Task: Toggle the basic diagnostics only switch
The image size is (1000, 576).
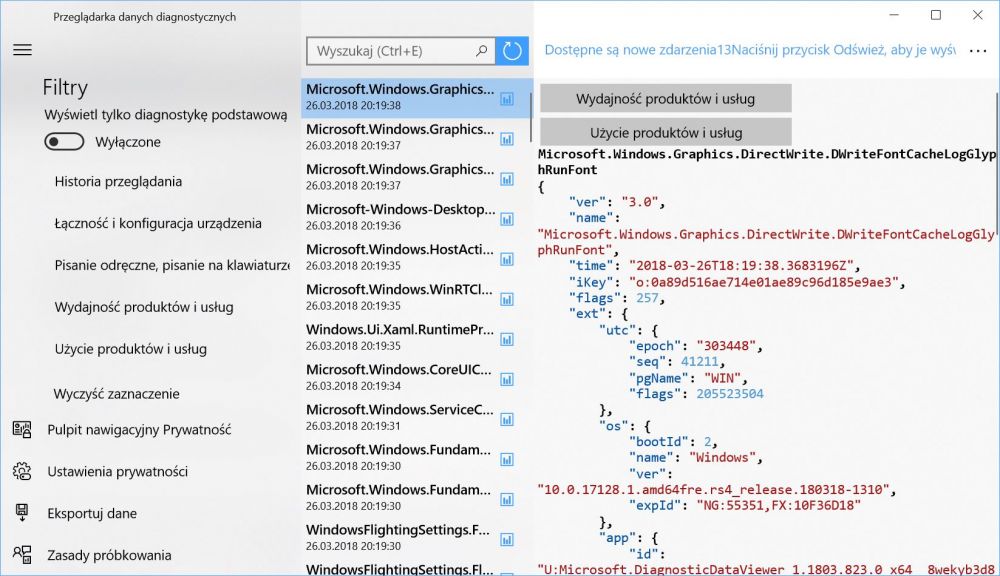Action: (x=64, y=142)
